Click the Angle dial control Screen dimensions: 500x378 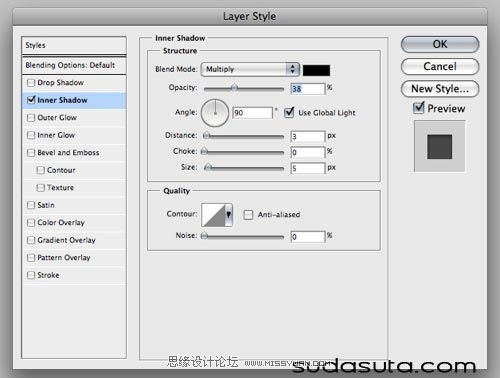215,113
